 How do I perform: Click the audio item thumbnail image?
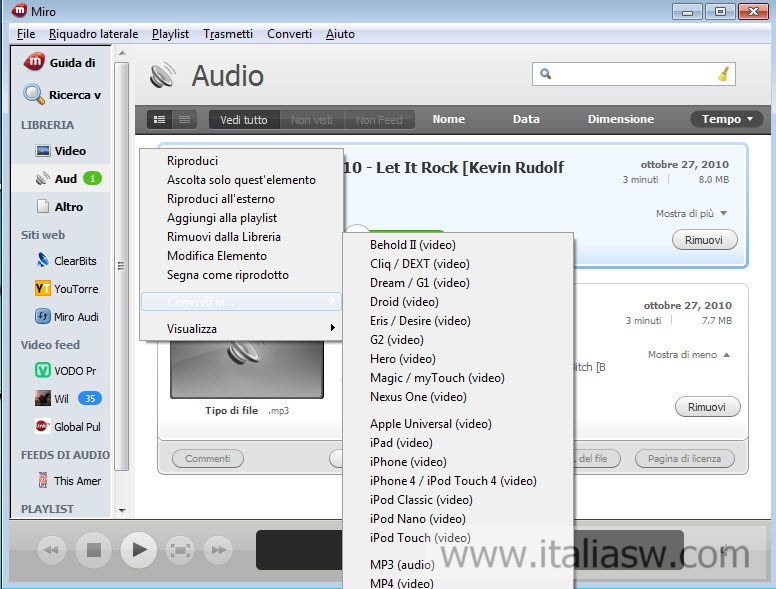tap(247, 369)
